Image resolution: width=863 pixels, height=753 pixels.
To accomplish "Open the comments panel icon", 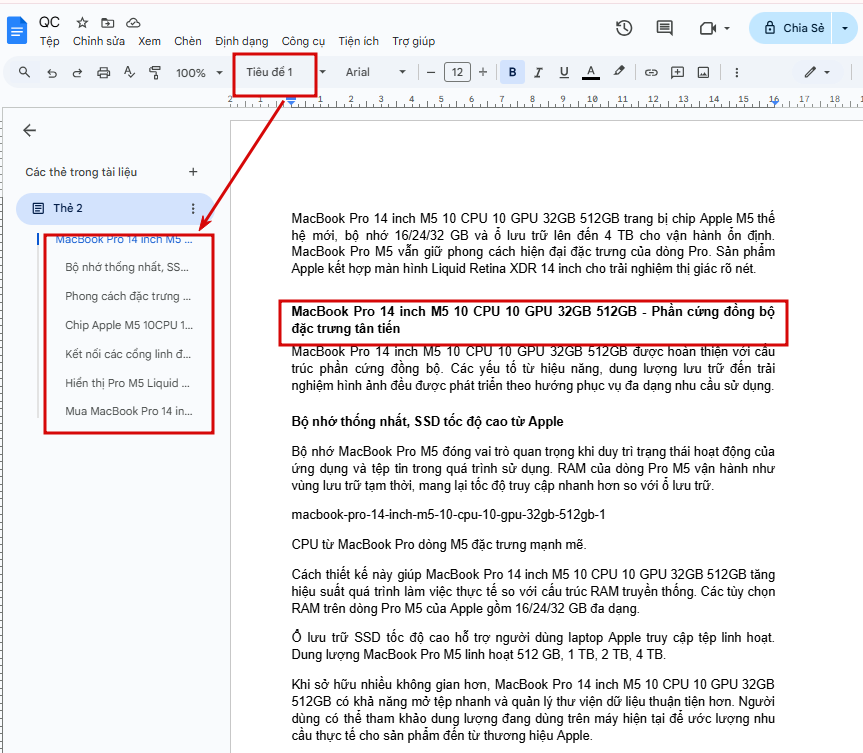I will (x=664, y=28).
